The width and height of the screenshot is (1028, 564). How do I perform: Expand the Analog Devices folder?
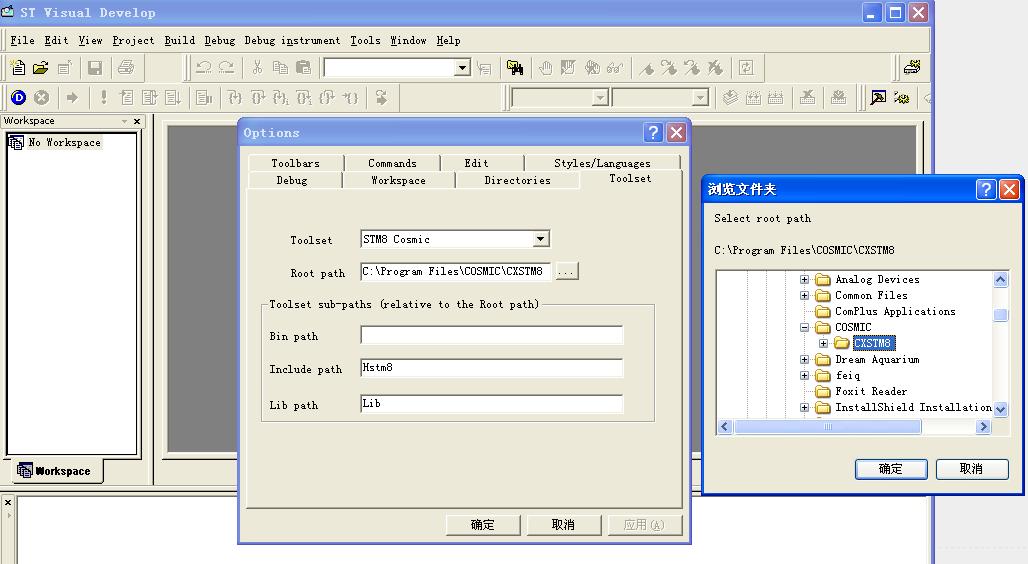tap(804, 279)
